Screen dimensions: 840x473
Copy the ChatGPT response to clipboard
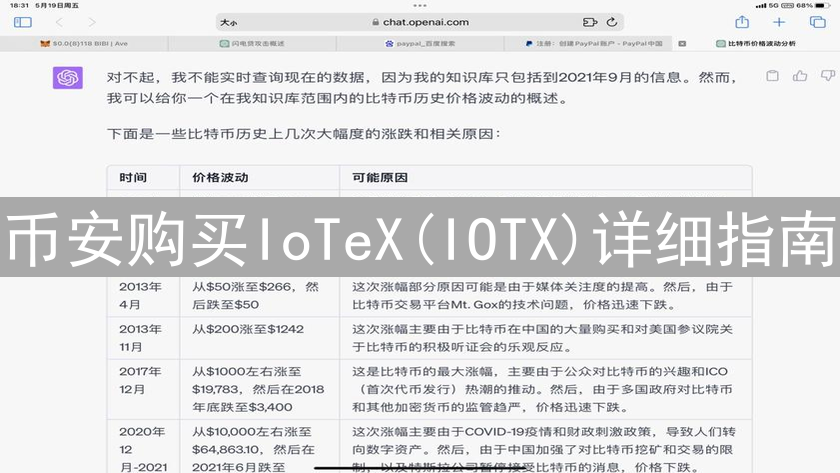[772, 76]
